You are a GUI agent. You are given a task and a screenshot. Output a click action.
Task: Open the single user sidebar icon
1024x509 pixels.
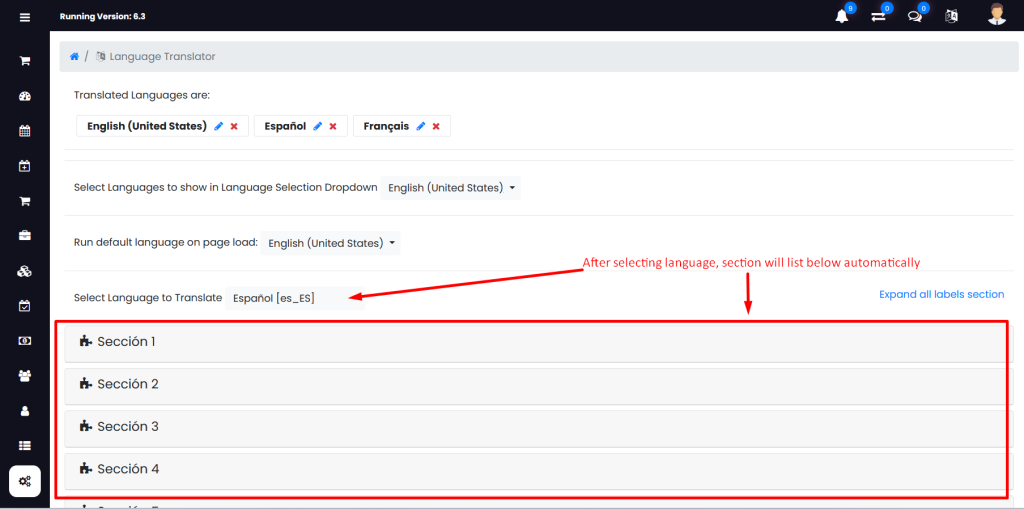coord(25,411)
